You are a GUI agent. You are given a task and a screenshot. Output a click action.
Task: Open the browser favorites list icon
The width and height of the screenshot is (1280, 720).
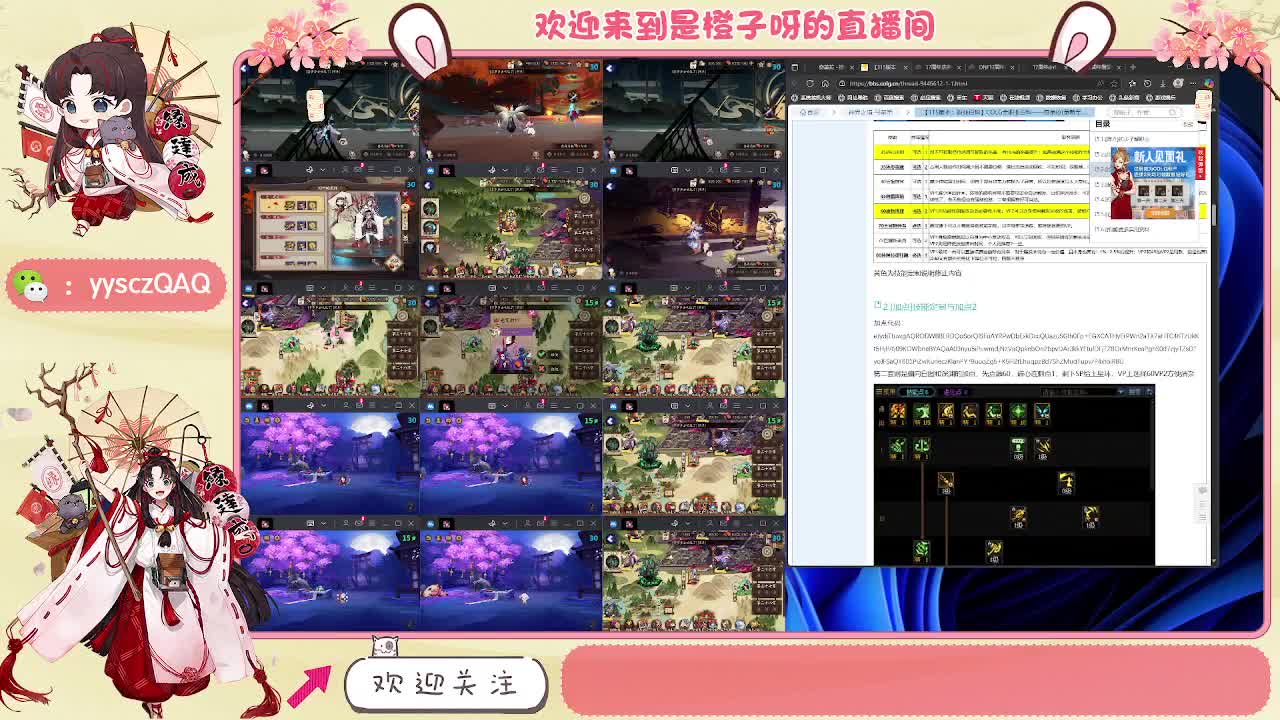(x=1132, y=84)
